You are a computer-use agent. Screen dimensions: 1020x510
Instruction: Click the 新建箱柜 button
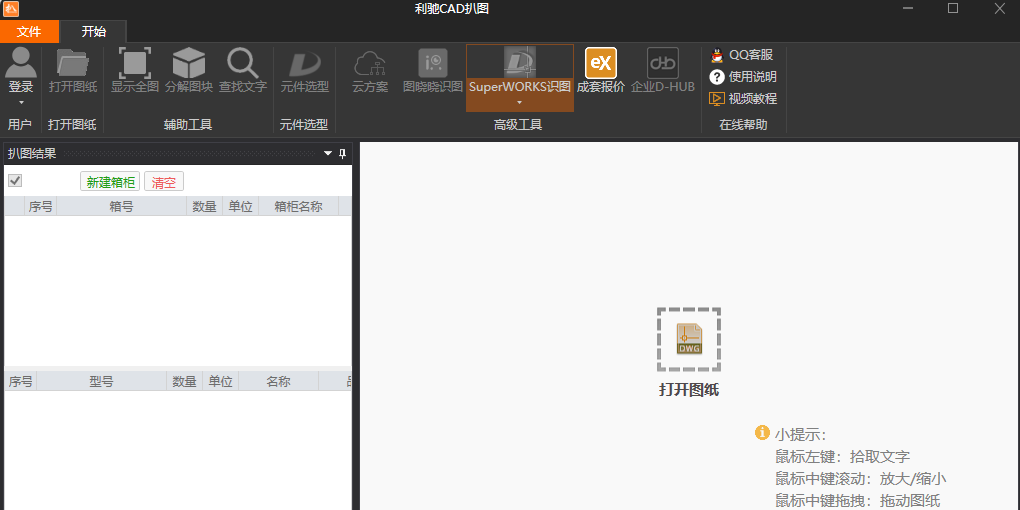click(110, 182)
